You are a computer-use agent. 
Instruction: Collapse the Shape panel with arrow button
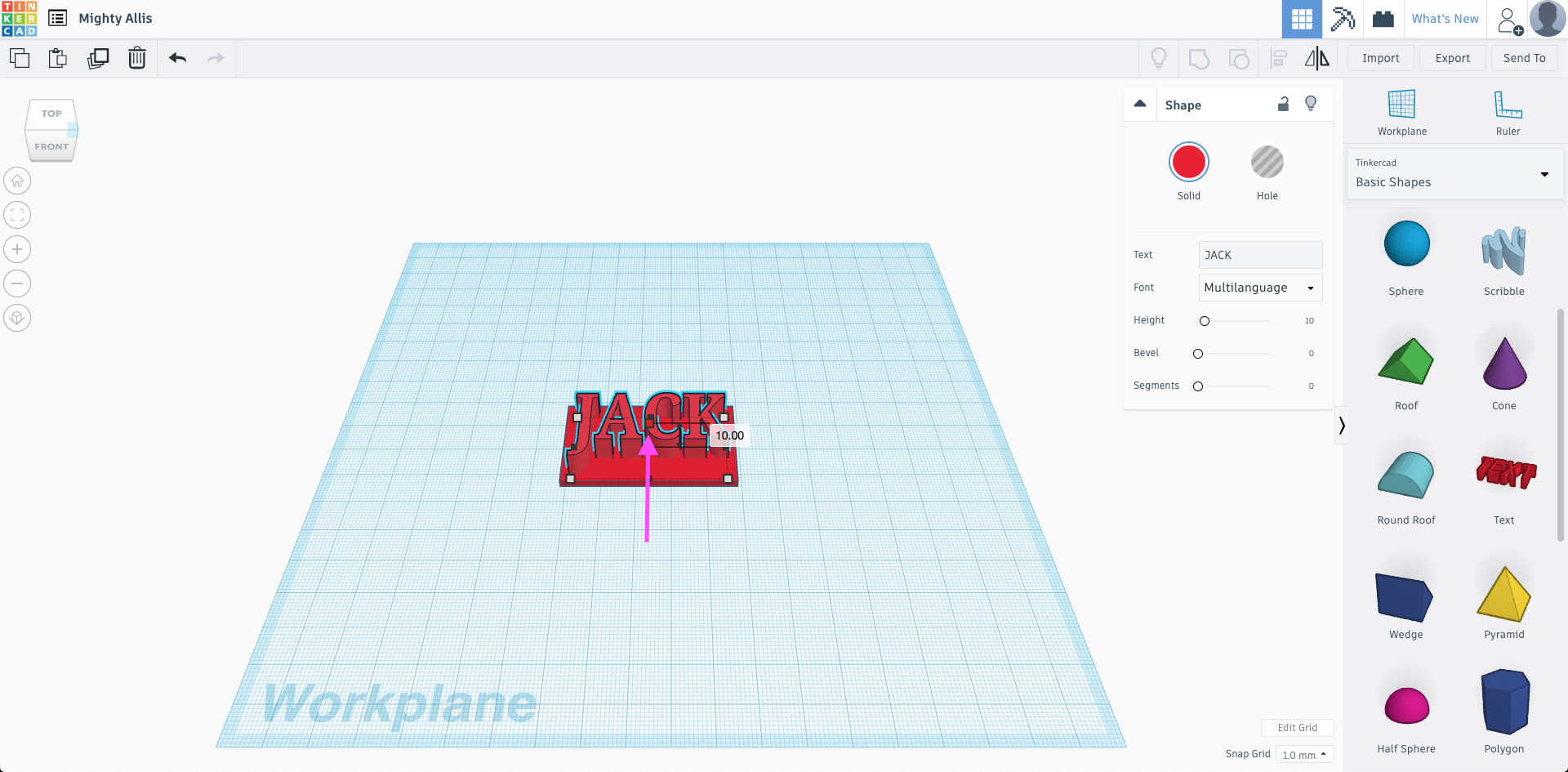(x=1140, y=104)
